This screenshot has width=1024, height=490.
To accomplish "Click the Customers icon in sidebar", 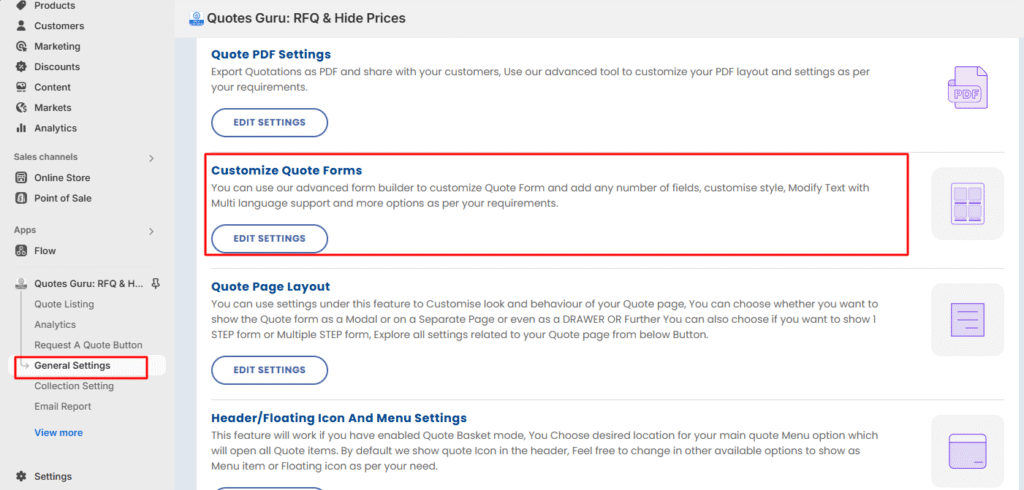I will [22, 26].
